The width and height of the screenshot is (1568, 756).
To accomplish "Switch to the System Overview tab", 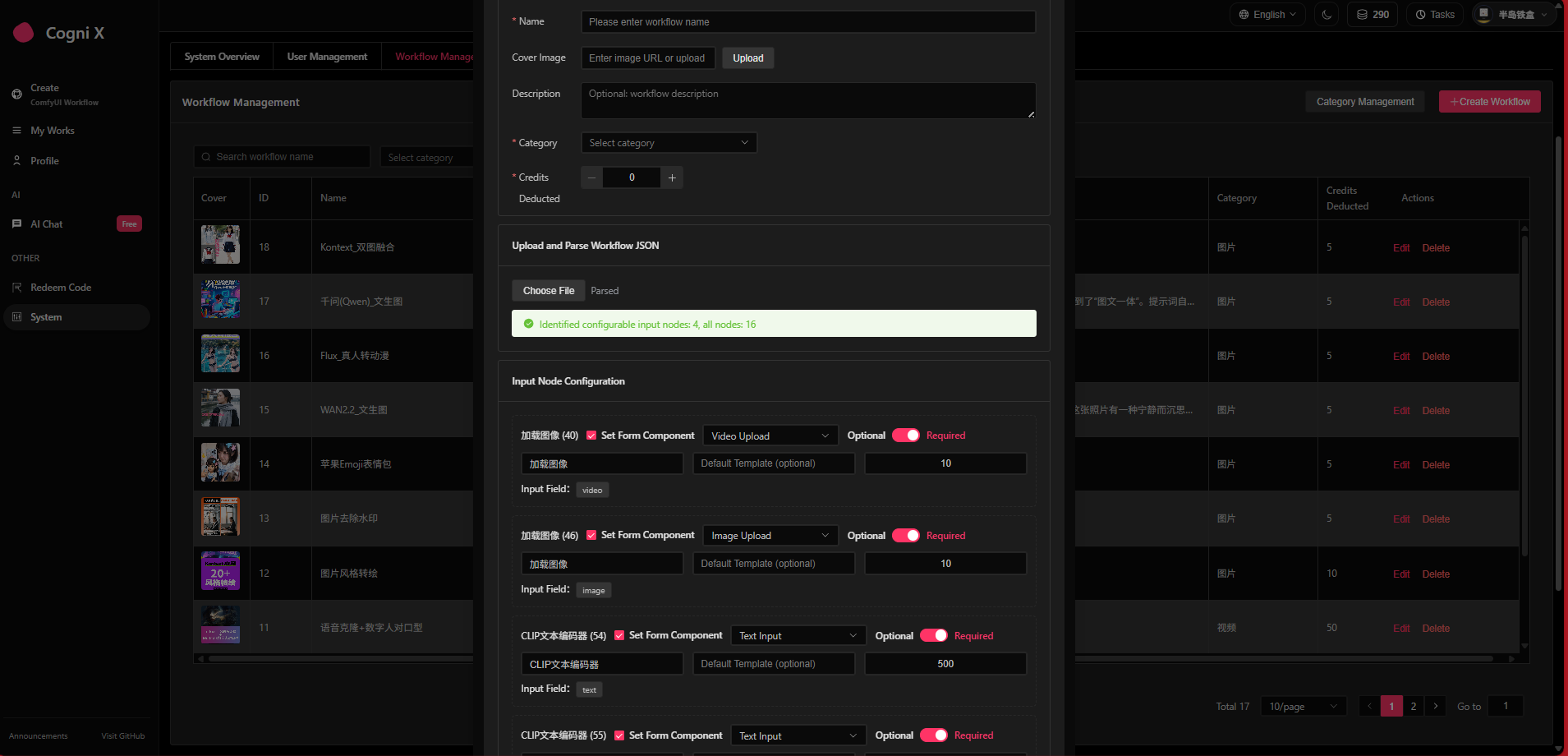I will tap(222, 57).
